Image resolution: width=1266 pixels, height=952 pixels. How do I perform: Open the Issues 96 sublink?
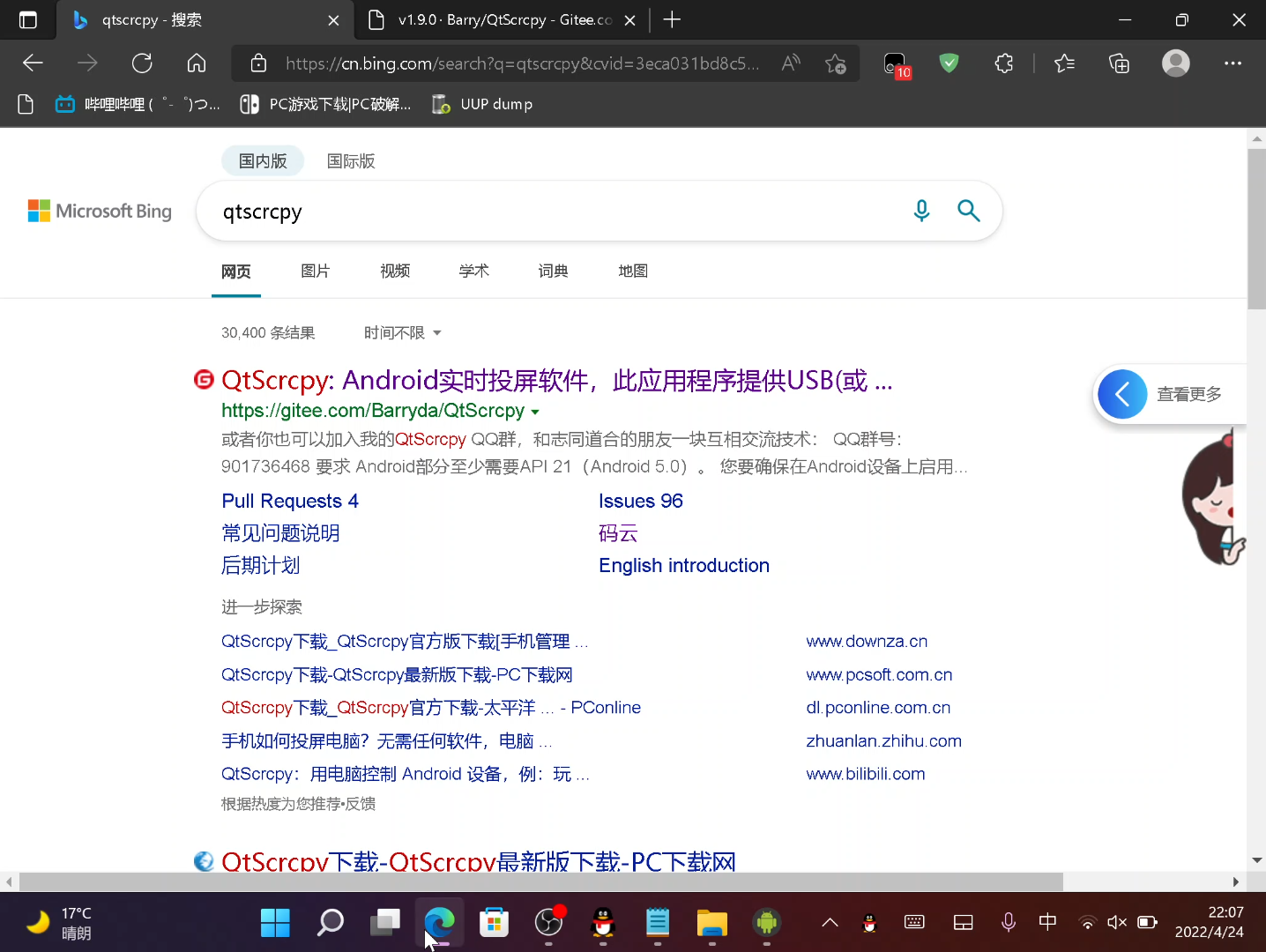(x=641, y=501)
